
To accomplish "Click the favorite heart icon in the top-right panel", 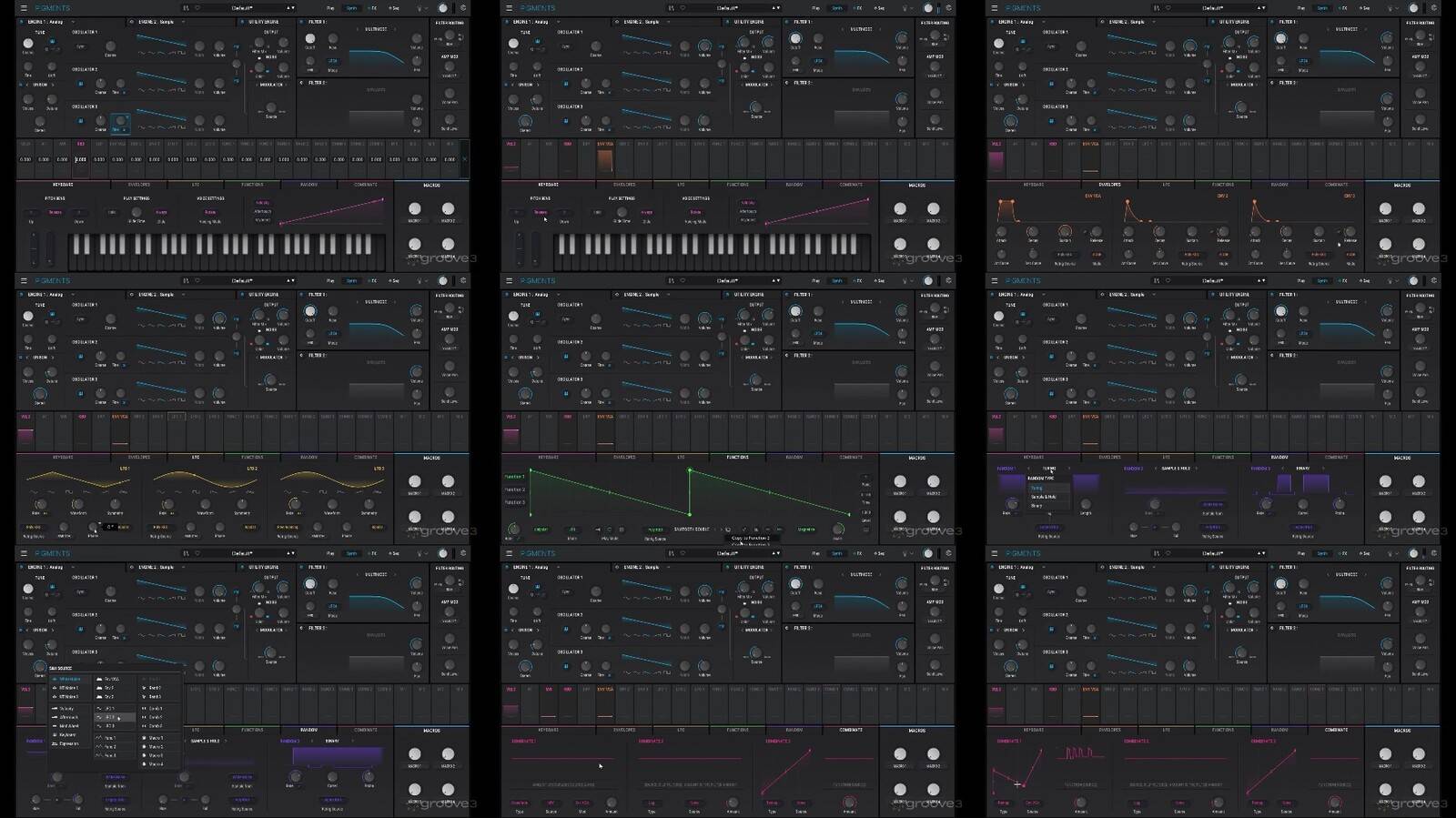I will (x=1168, y=8).
